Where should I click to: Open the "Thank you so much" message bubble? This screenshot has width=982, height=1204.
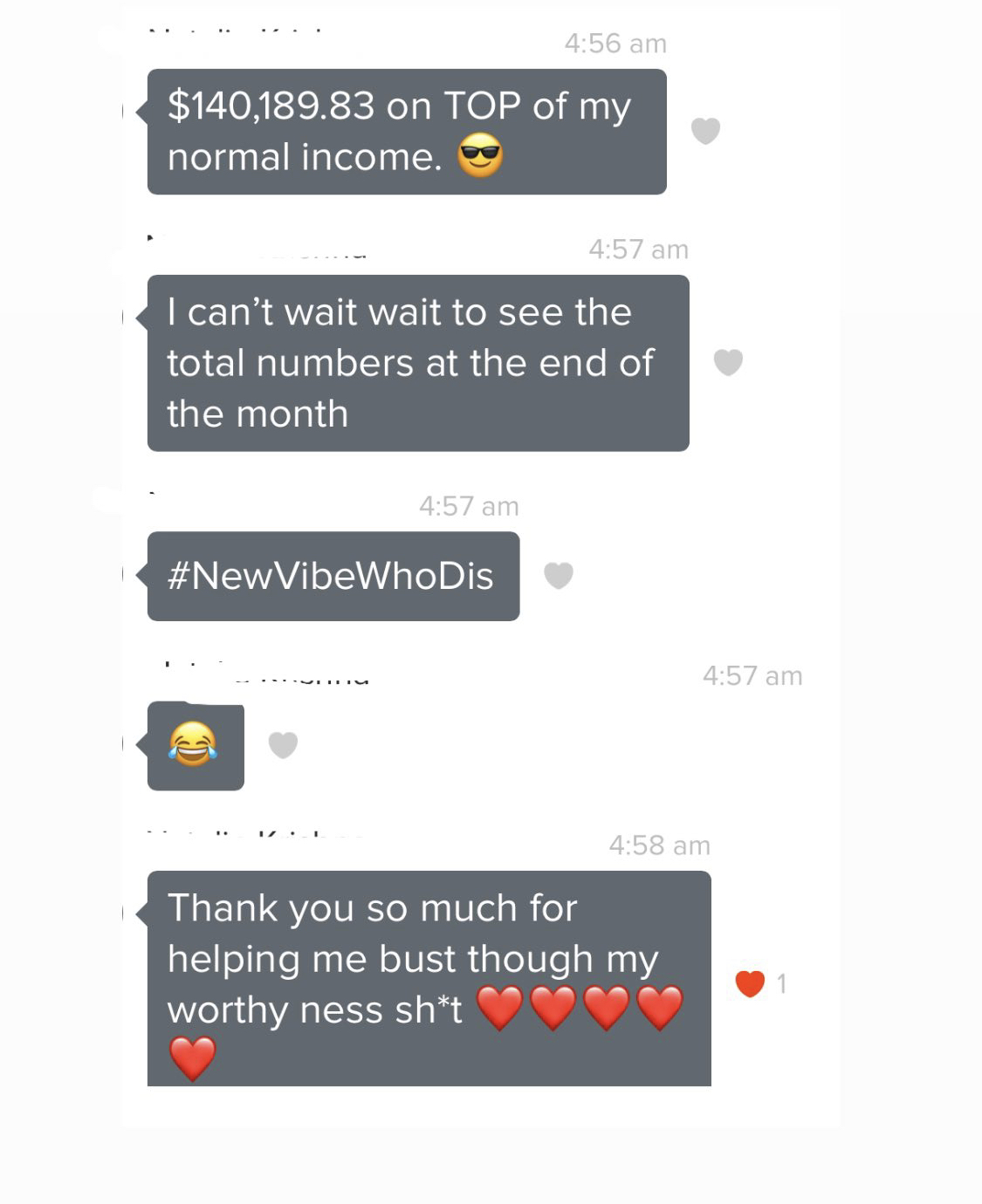click(429, 978)
